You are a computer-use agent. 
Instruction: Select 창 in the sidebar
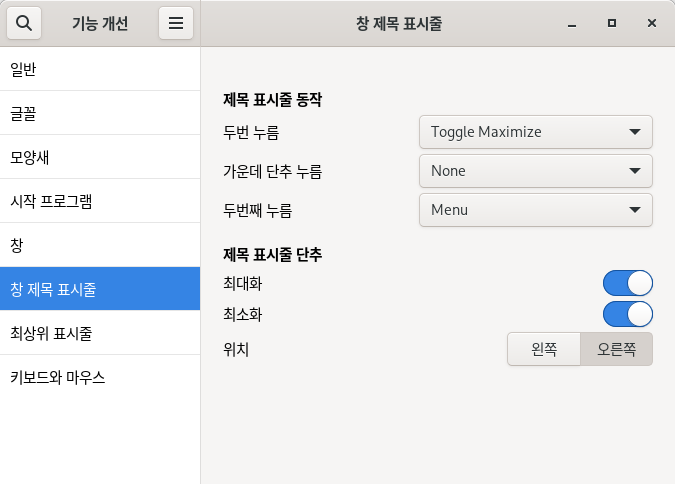pyautogui.click(x=100, y=245)
